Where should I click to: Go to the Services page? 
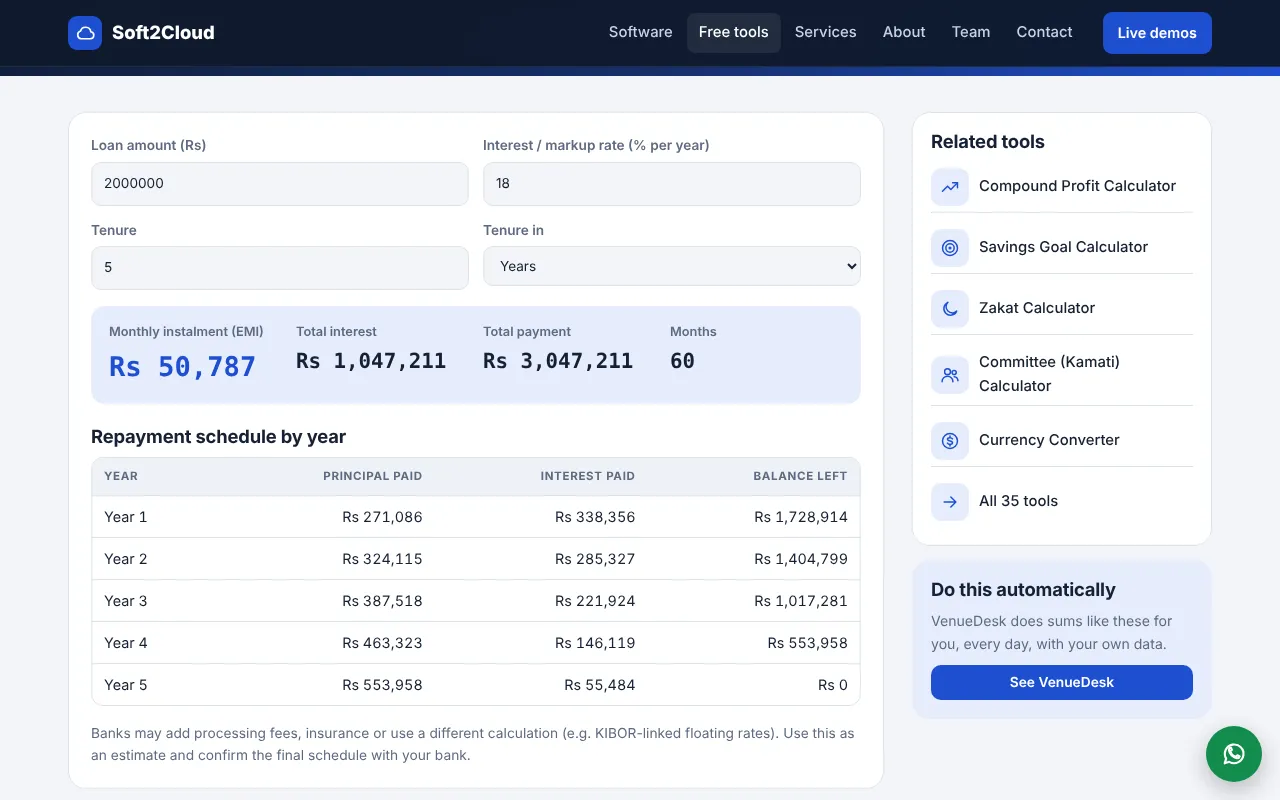click(x=826, y=32)
